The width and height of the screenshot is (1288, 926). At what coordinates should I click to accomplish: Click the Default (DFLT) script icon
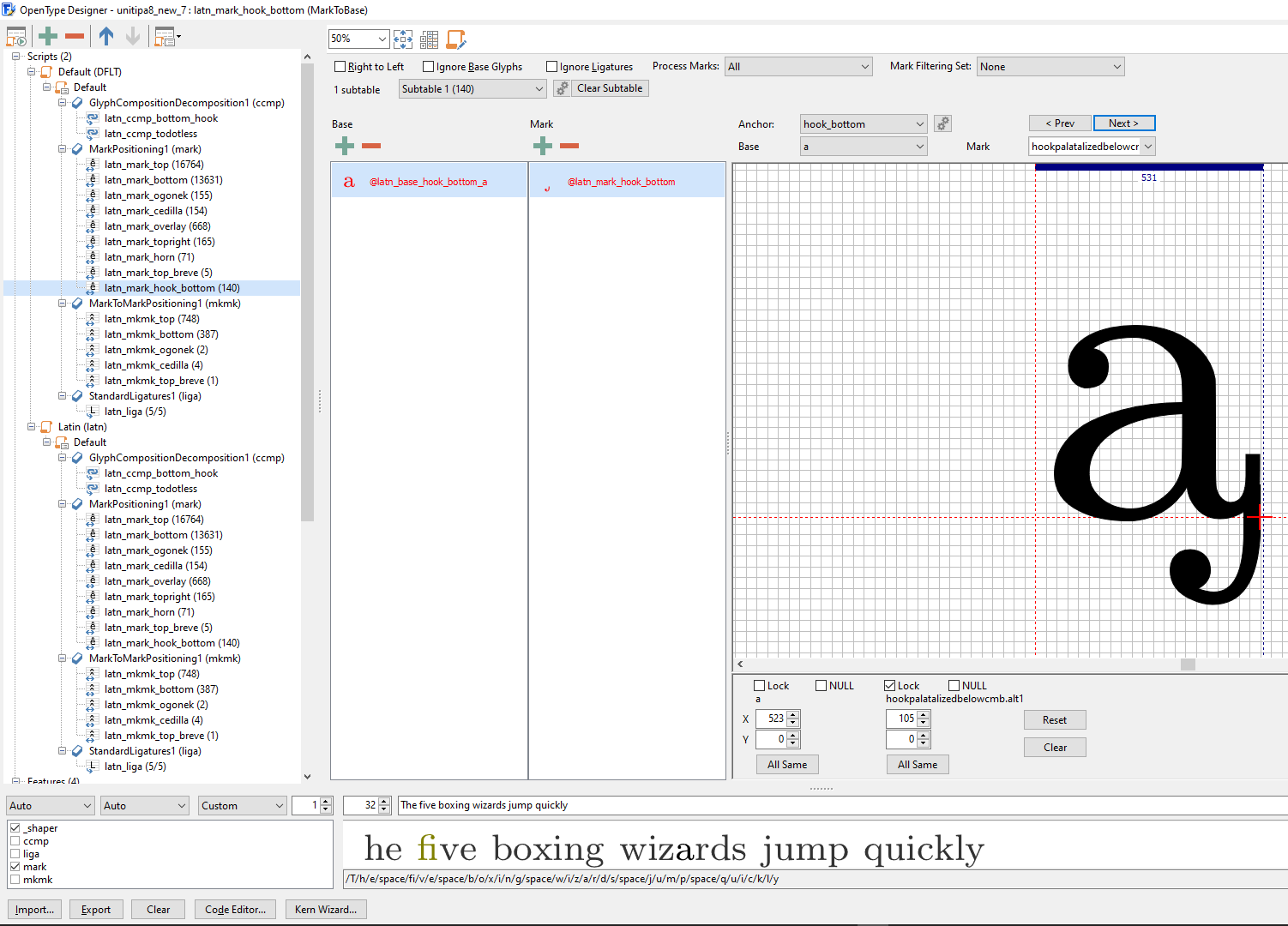46,72
